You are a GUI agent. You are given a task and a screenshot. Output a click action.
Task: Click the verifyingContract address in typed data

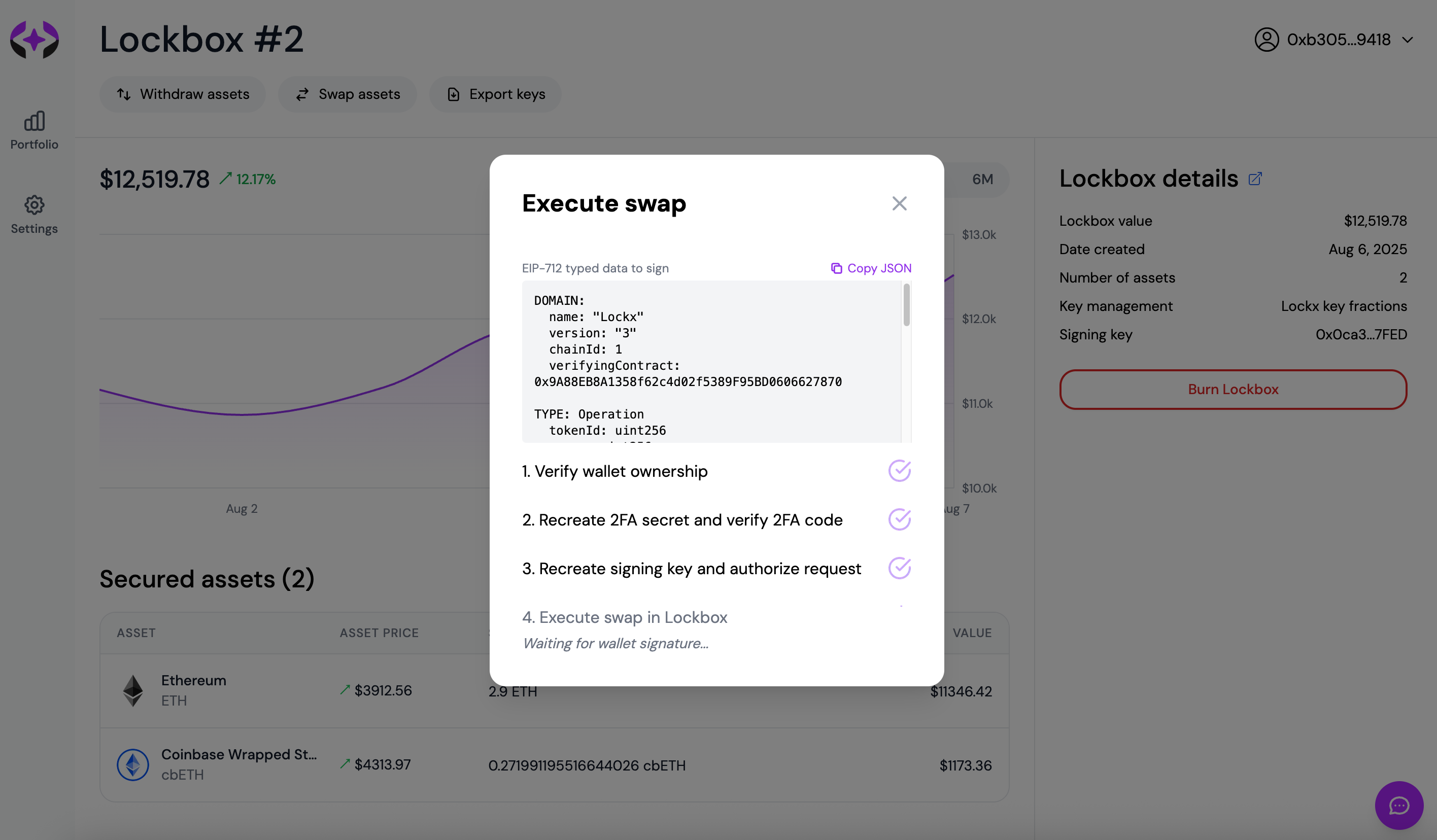coord(688,381)
